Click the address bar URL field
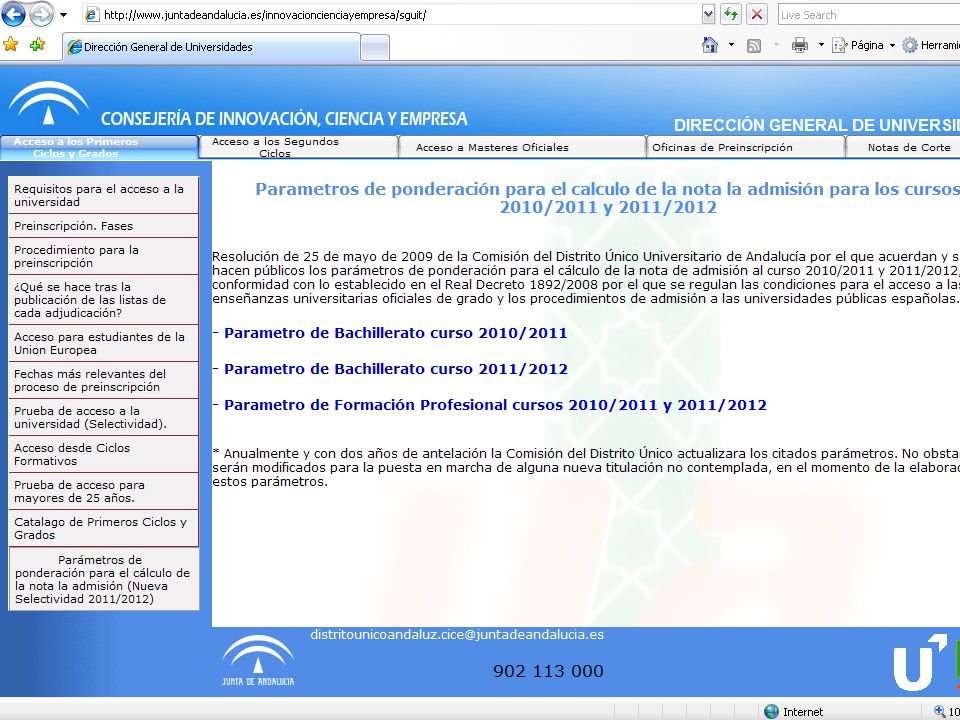 click(392, 15)
